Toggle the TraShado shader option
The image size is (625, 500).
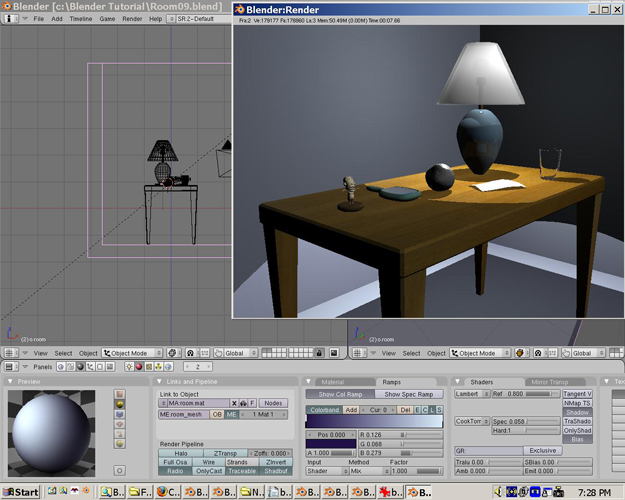pos(577,421)
